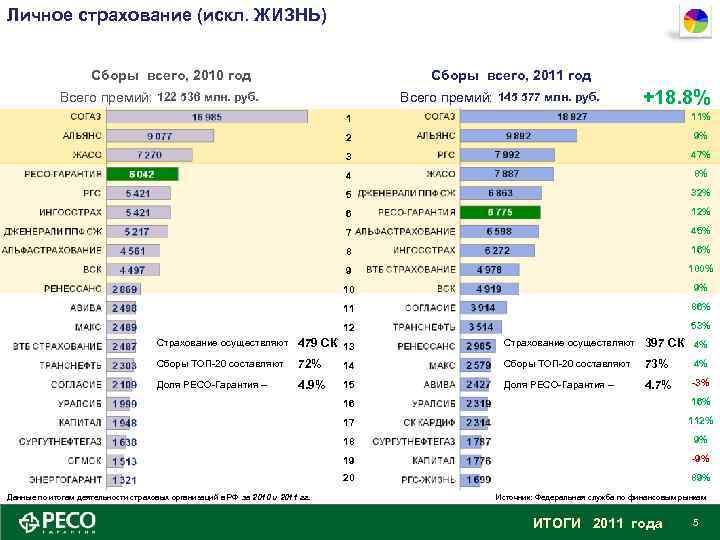Click the red -3% change for АВИВА
720x540 pixels.
(701, 382)
